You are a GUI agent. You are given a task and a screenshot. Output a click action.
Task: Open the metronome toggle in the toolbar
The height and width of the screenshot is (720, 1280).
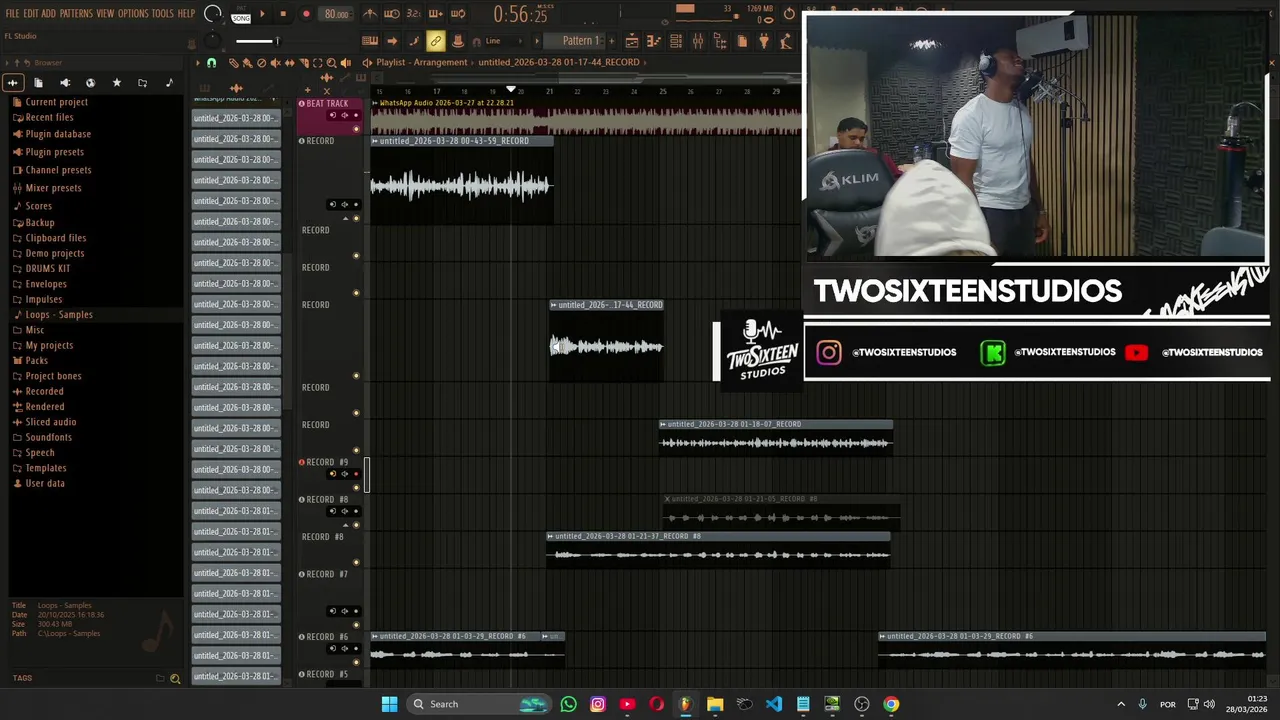click(370, 14)
